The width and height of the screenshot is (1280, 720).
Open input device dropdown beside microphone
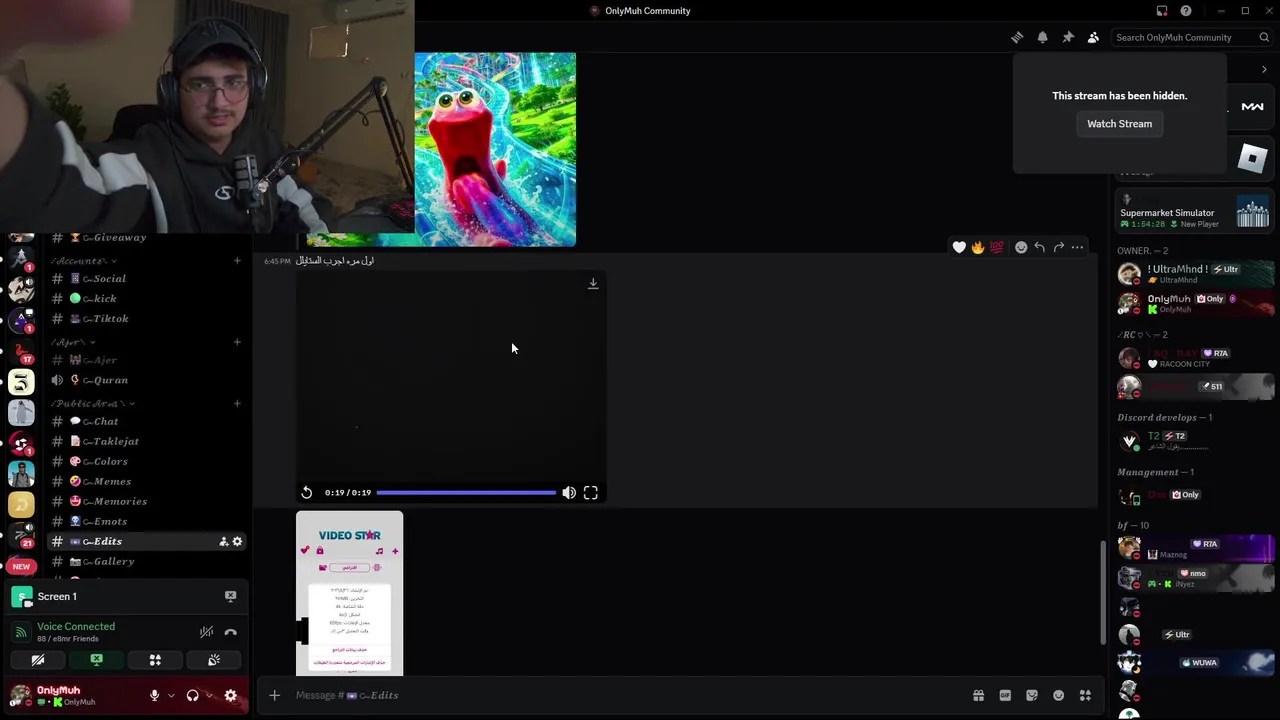point(171,695)
